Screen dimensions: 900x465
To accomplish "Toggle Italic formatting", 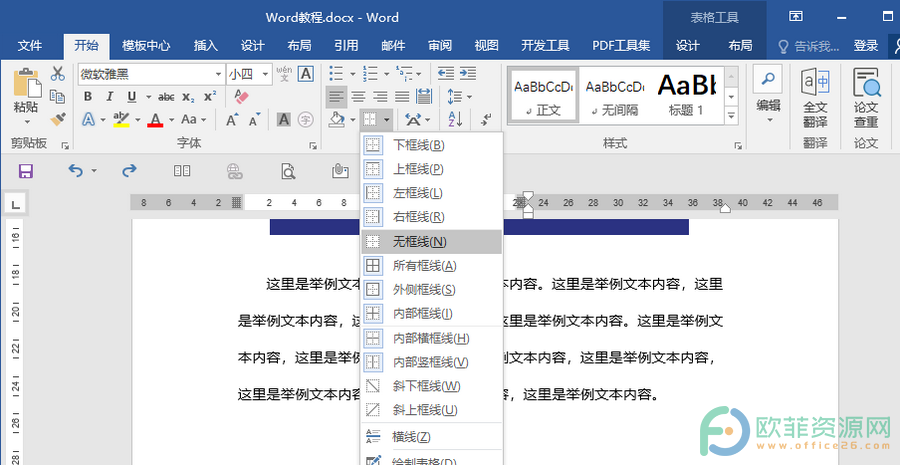I will [110, 96].
